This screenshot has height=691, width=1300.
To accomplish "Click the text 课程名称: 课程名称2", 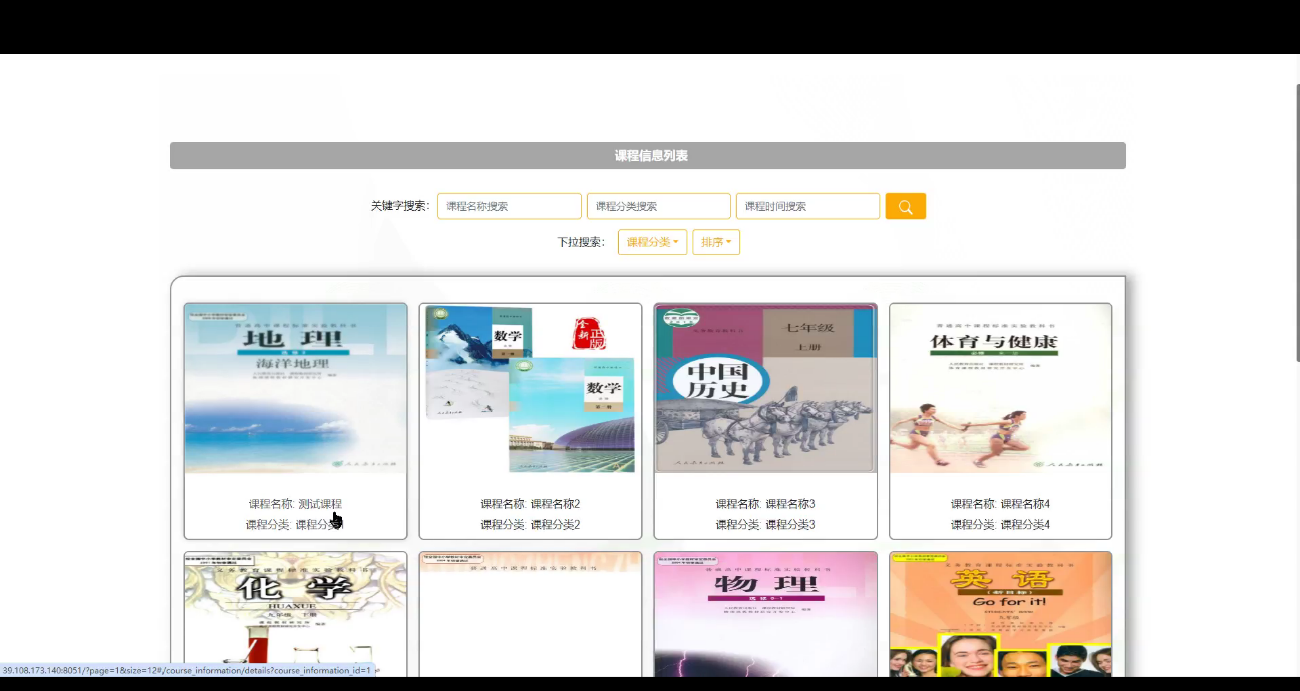I will (x=530, y=504).
